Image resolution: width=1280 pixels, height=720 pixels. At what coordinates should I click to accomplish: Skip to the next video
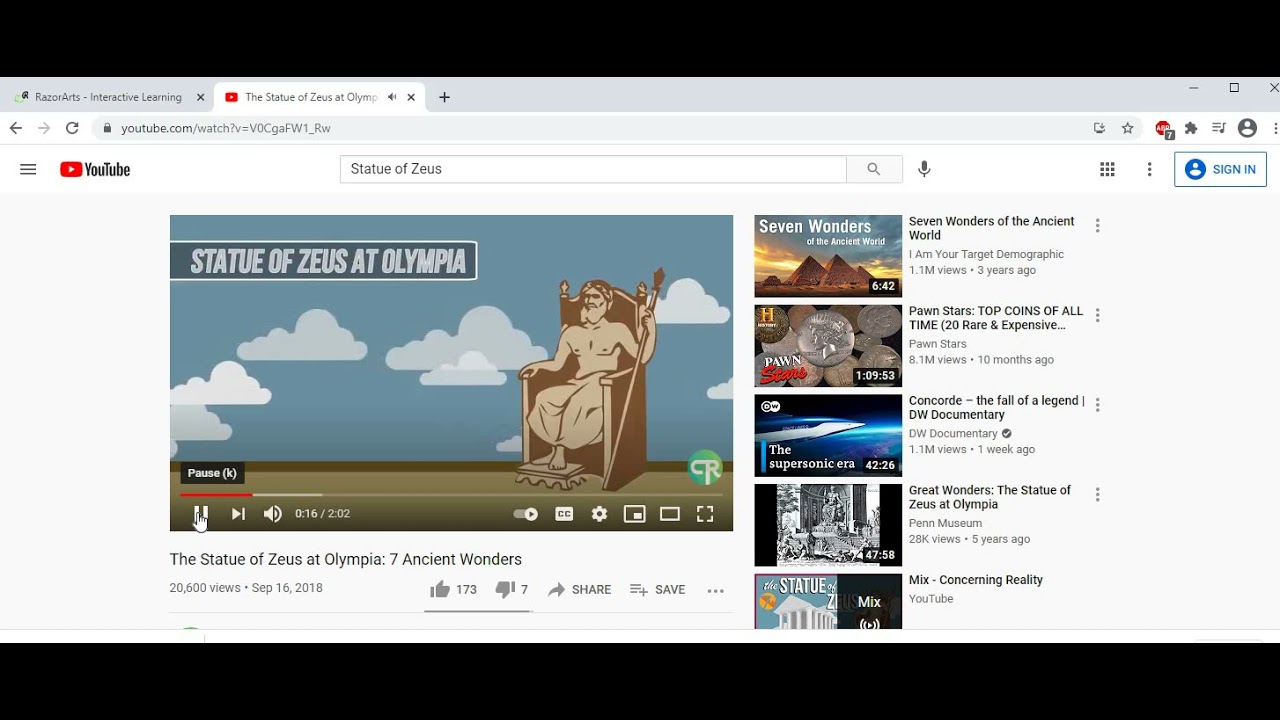click(238, 514)
